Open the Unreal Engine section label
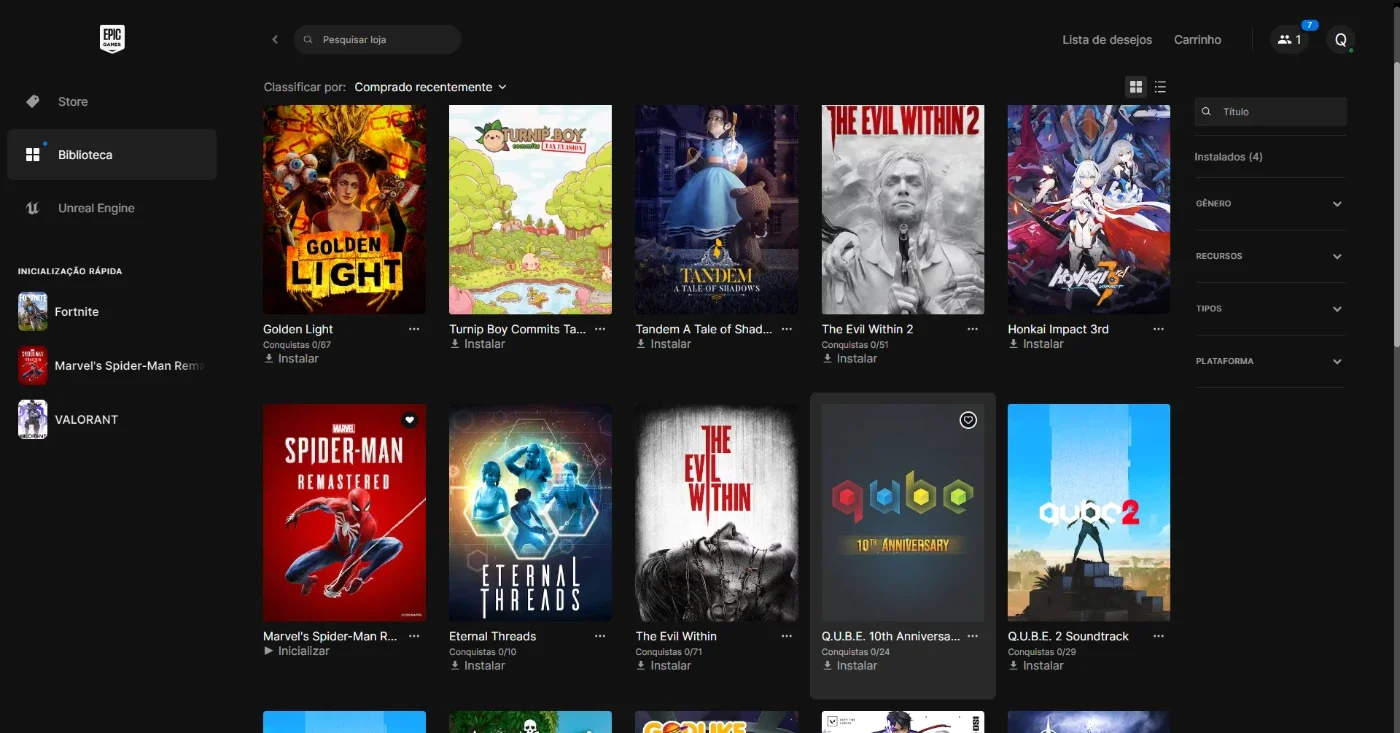Image resolution: width=1400 pixels, height=733 pixels. pyautogui.click(x=96, y=208)
